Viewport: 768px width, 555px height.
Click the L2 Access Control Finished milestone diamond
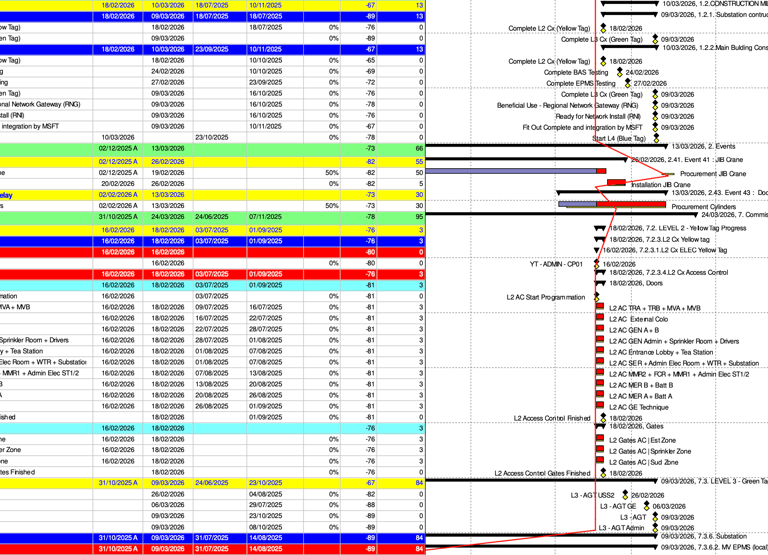click(603, 418)
